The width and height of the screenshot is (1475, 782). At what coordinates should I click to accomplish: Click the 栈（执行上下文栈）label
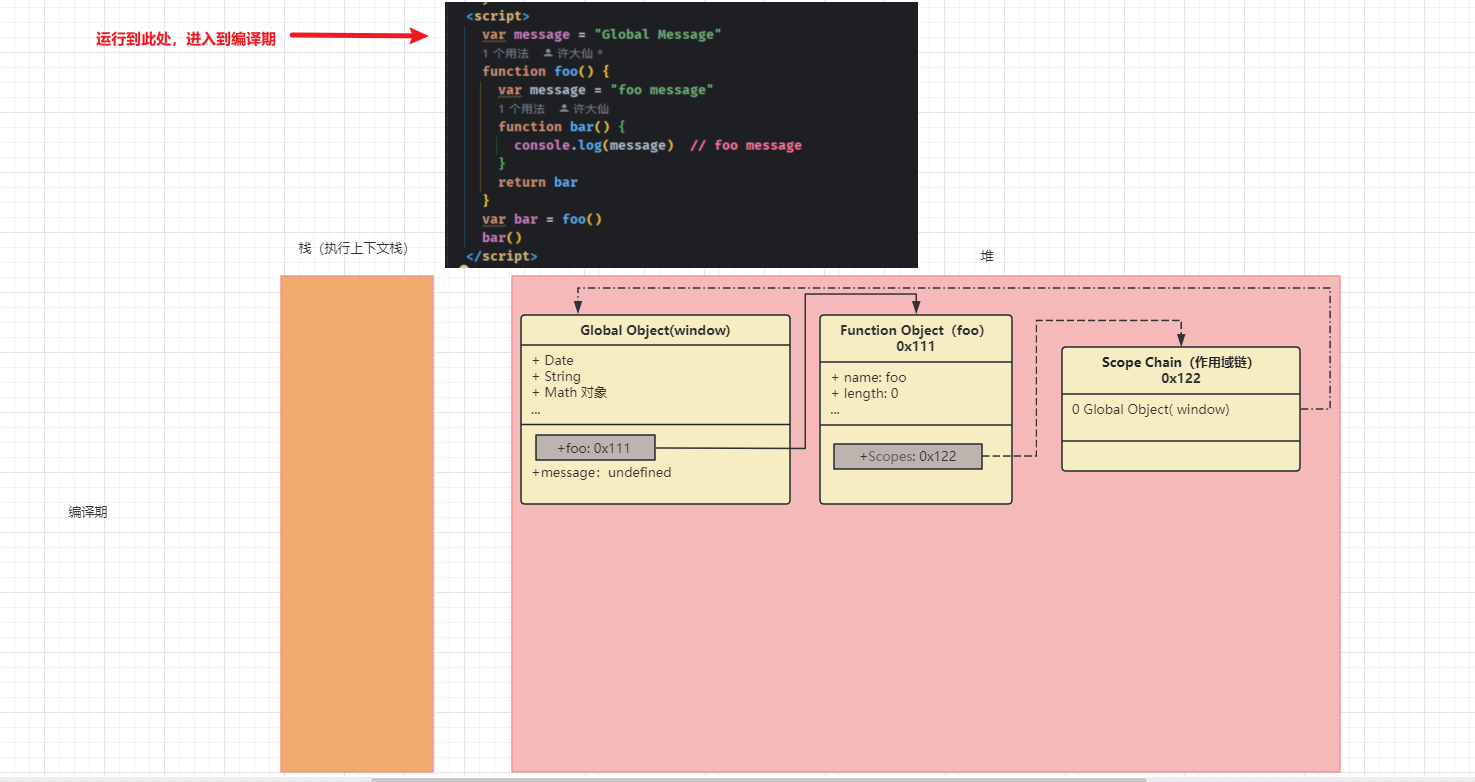click(353, 248)
